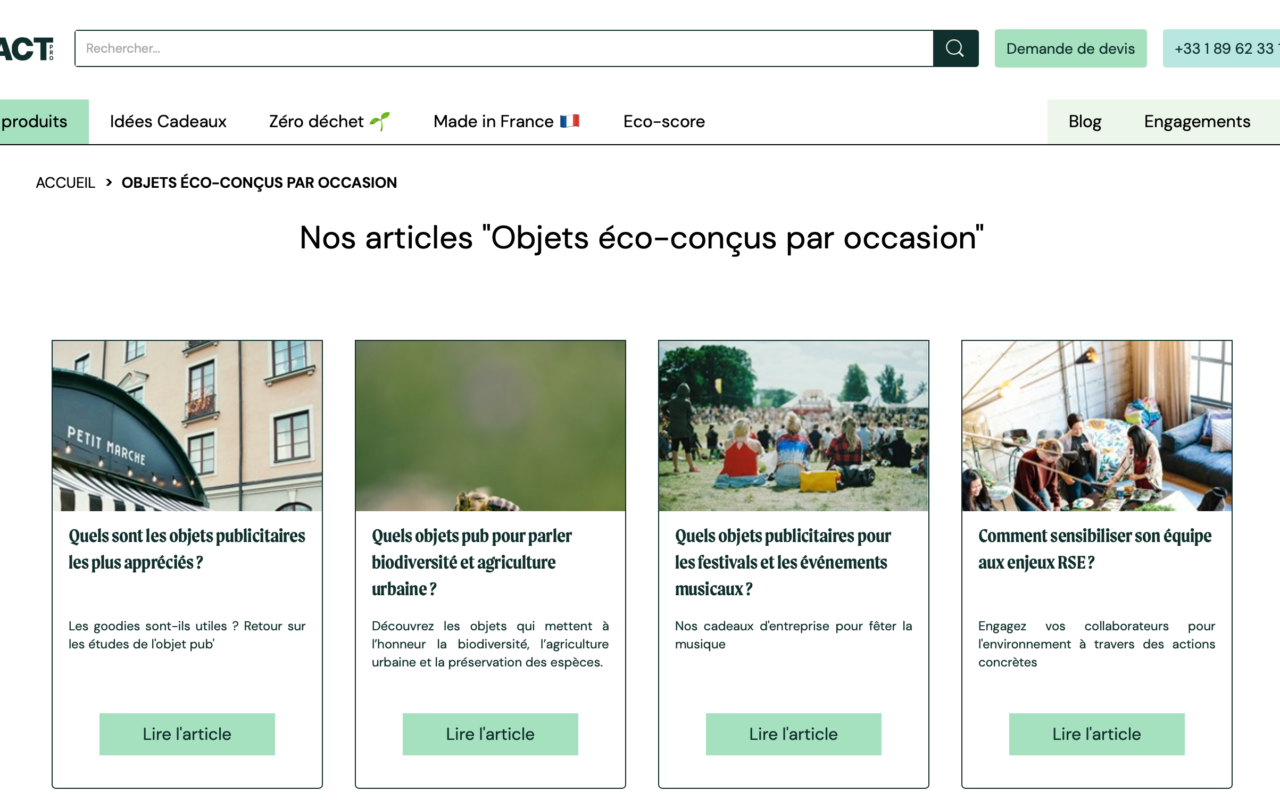Screen dimensions: 1280x800
Task: Click text 'Découvrez les objets qui mettent à l'honneur'
Action: pyautogui.click(x=490, y=635)
